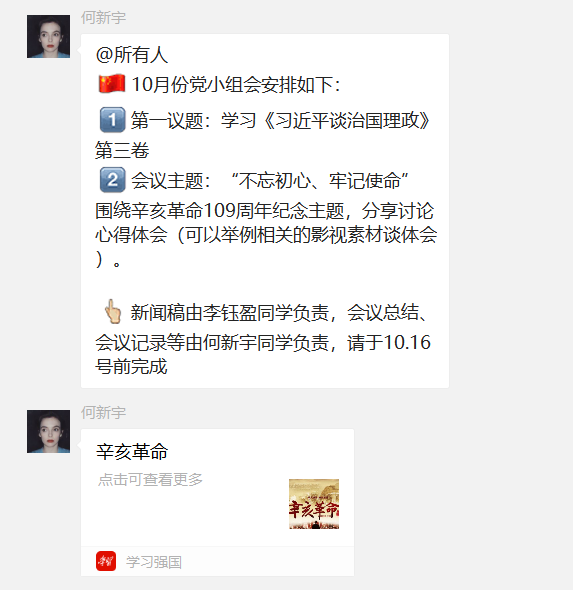The image size is (574, 590).
Task: Open the 辛亥革命 poster thumbnail
Action: [x=314, y=504]
